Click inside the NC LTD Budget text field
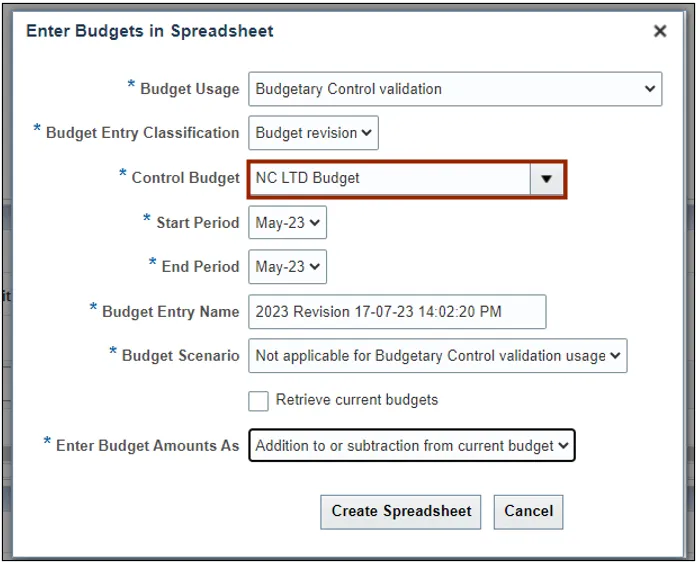The image size is (698, 562). coord(390,178)
